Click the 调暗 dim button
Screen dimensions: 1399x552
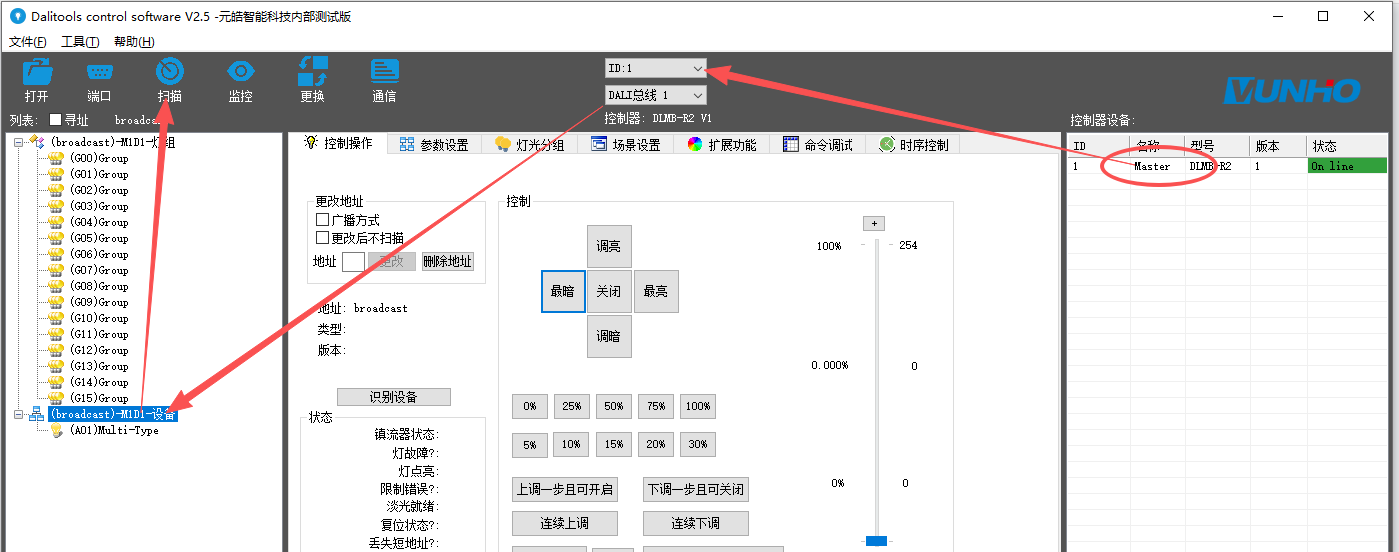pyautogui.click(x=609, y=336)
